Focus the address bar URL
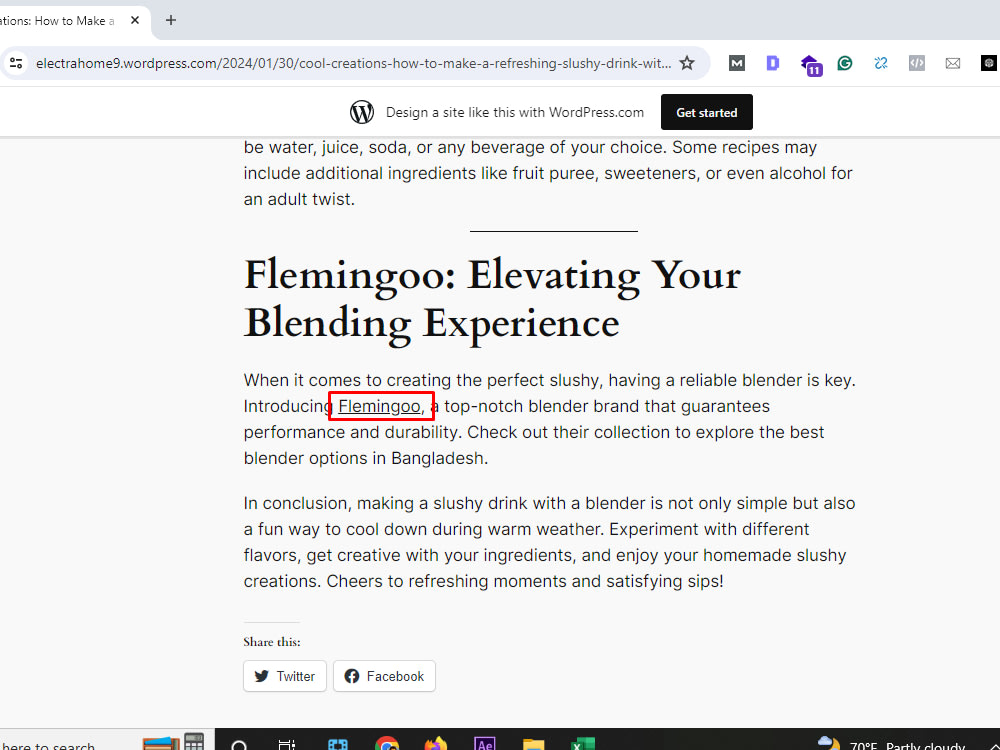Viewport: 1000px width, 750px height. coord(353,63)
